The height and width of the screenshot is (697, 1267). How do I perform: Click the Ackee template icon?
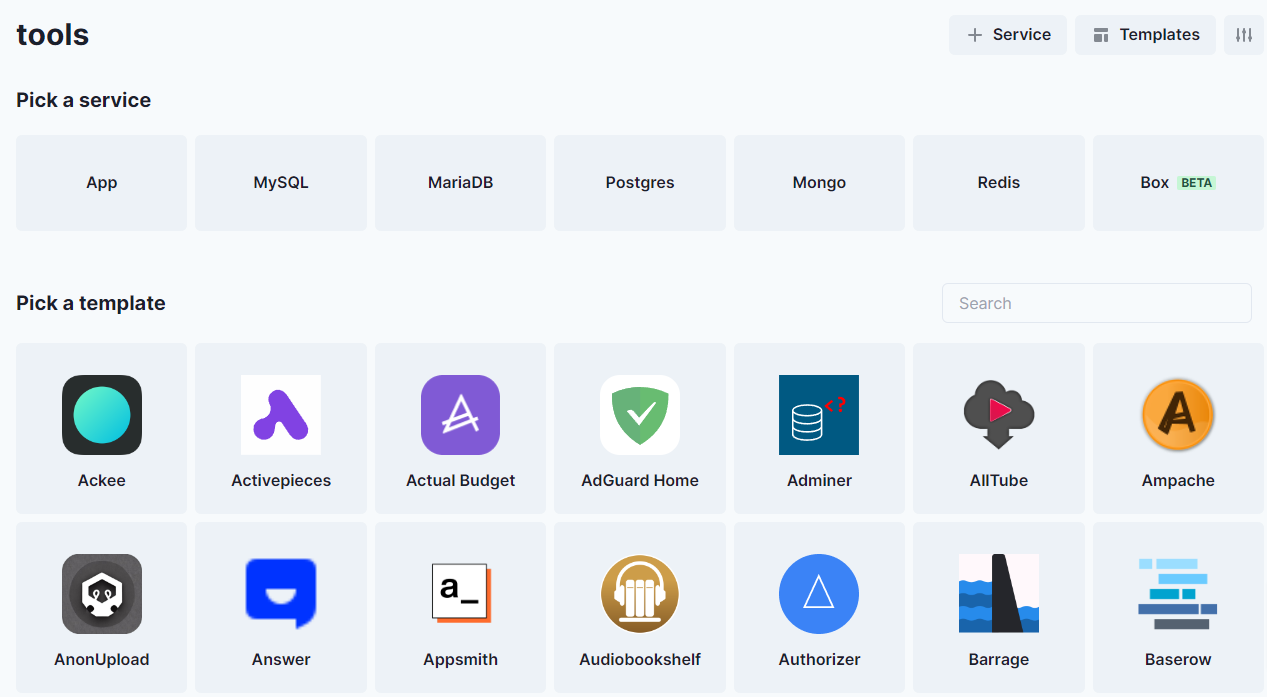[102, 415]
